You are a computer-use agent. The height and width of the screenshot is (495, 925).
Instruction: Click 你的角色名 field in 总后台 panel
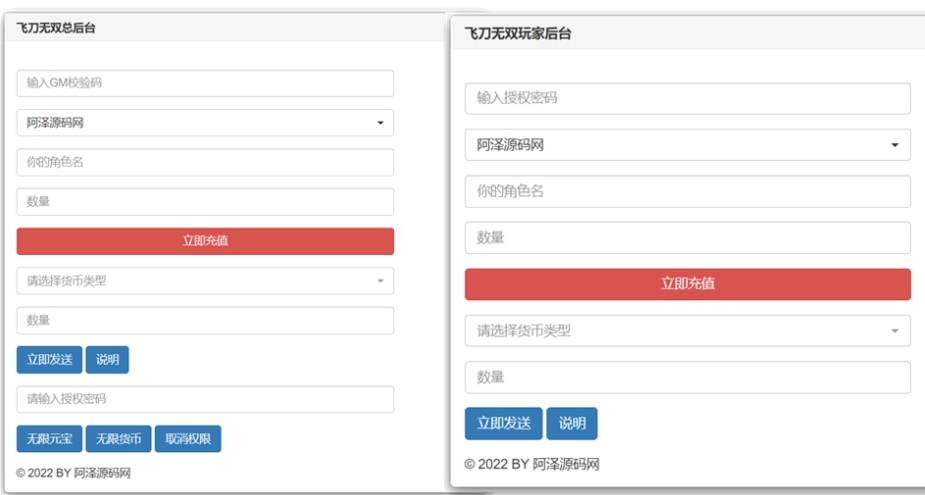pos(205,162)
